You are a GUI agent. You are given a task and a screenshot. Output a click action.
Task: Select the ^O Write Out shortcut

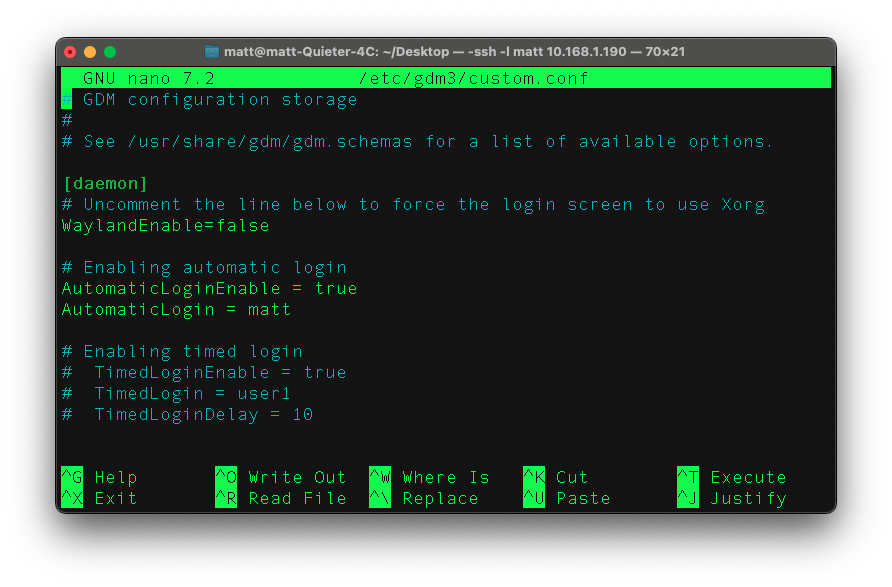[x=280, y=477]
